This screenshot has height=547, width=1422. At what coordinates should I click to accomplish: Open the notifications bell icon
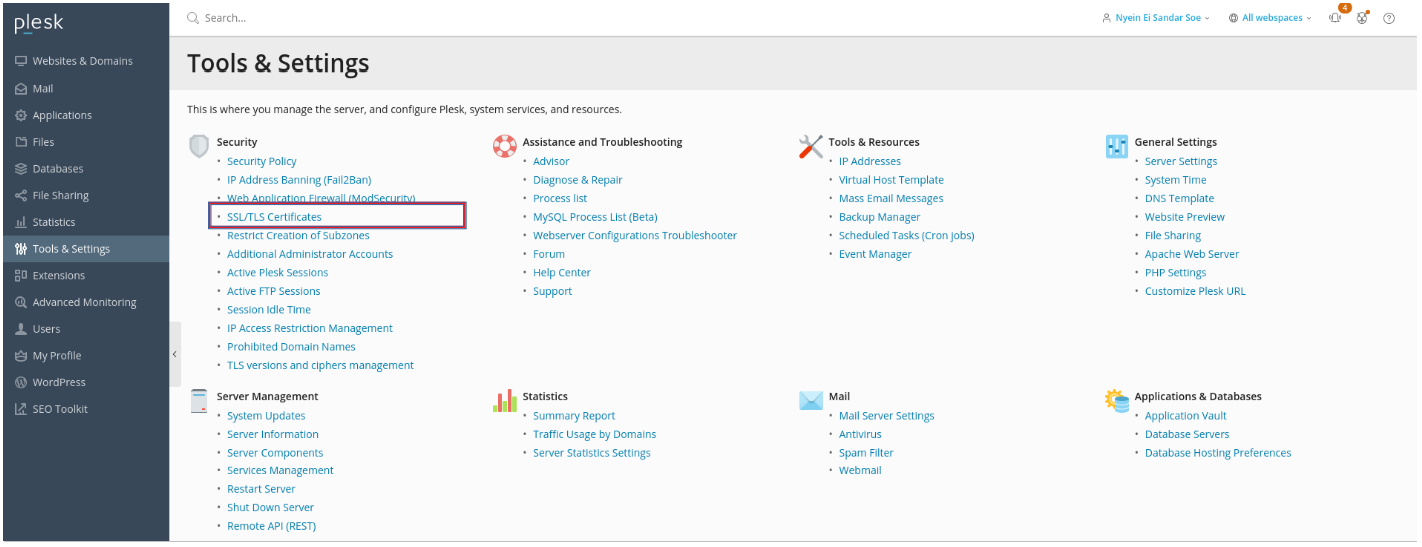click(x=1335, y=18)
